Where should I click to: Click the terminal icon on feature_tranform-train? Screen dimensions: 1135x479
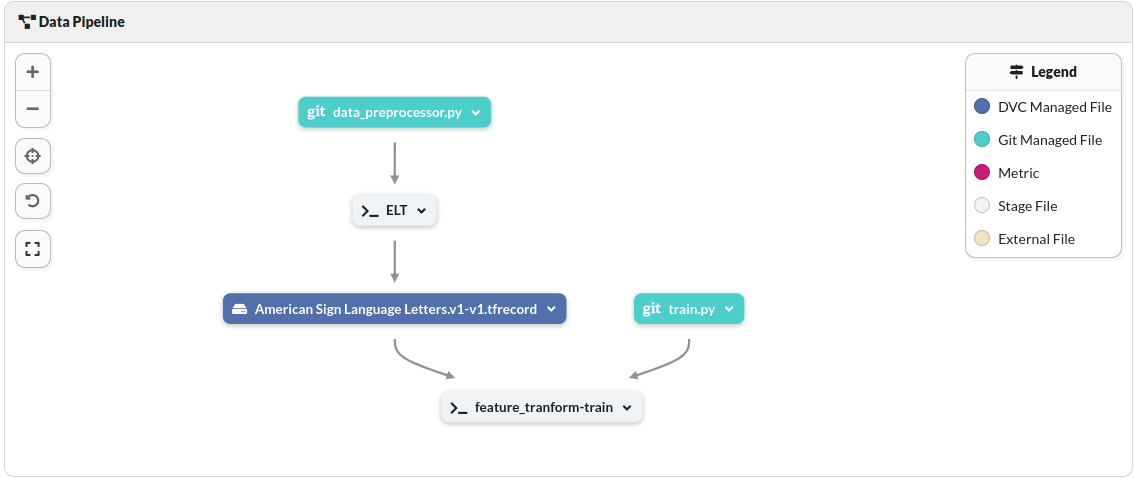click(459, 408)
